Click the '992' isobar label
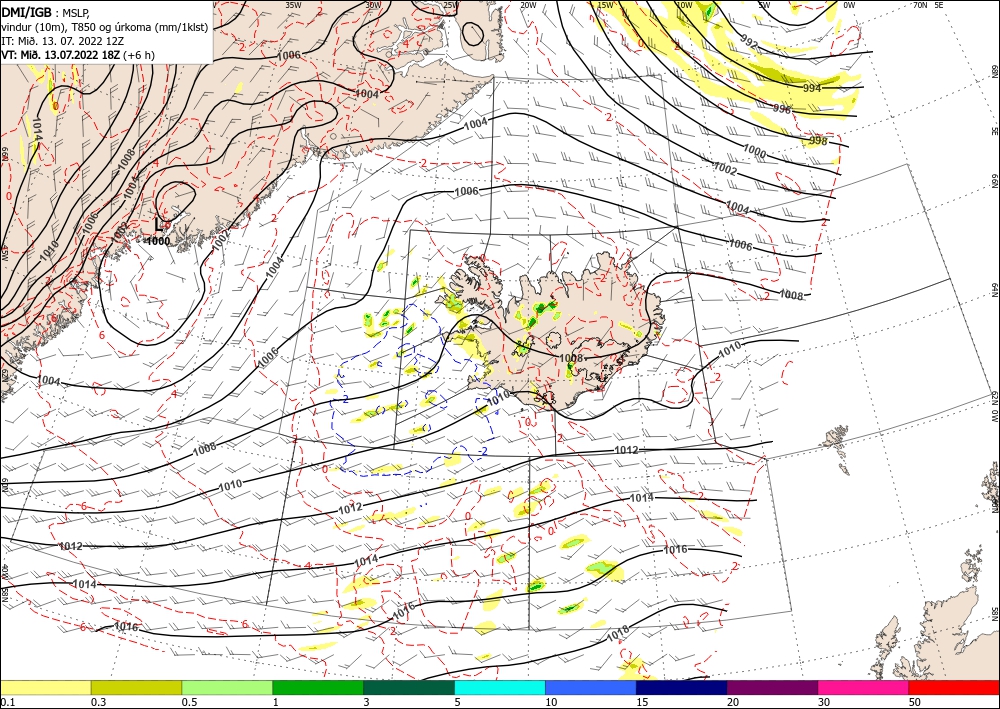1000x709 pixels. tap(750, 41)
